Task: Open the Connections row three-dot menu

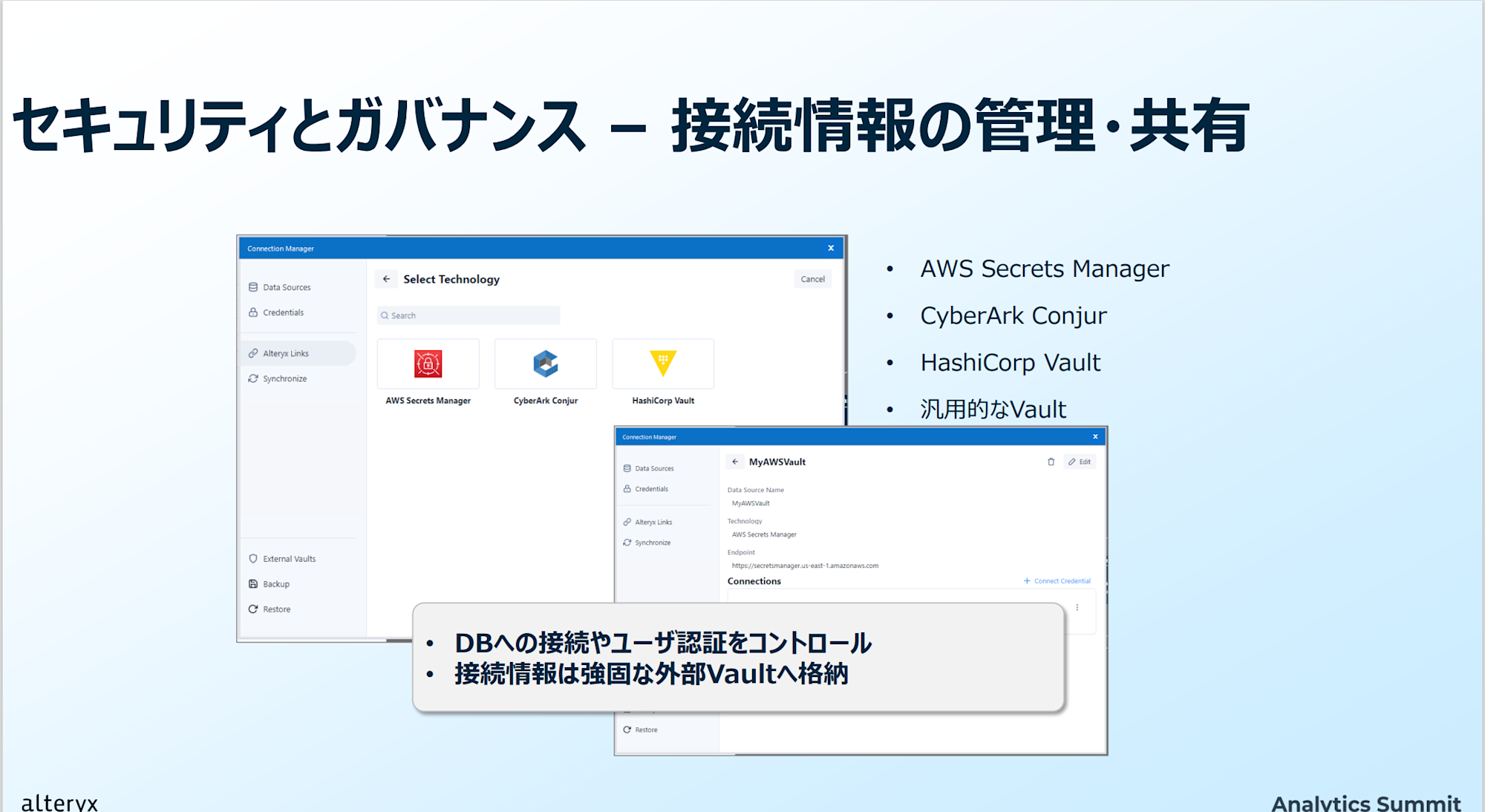Action: [1077, 608]
